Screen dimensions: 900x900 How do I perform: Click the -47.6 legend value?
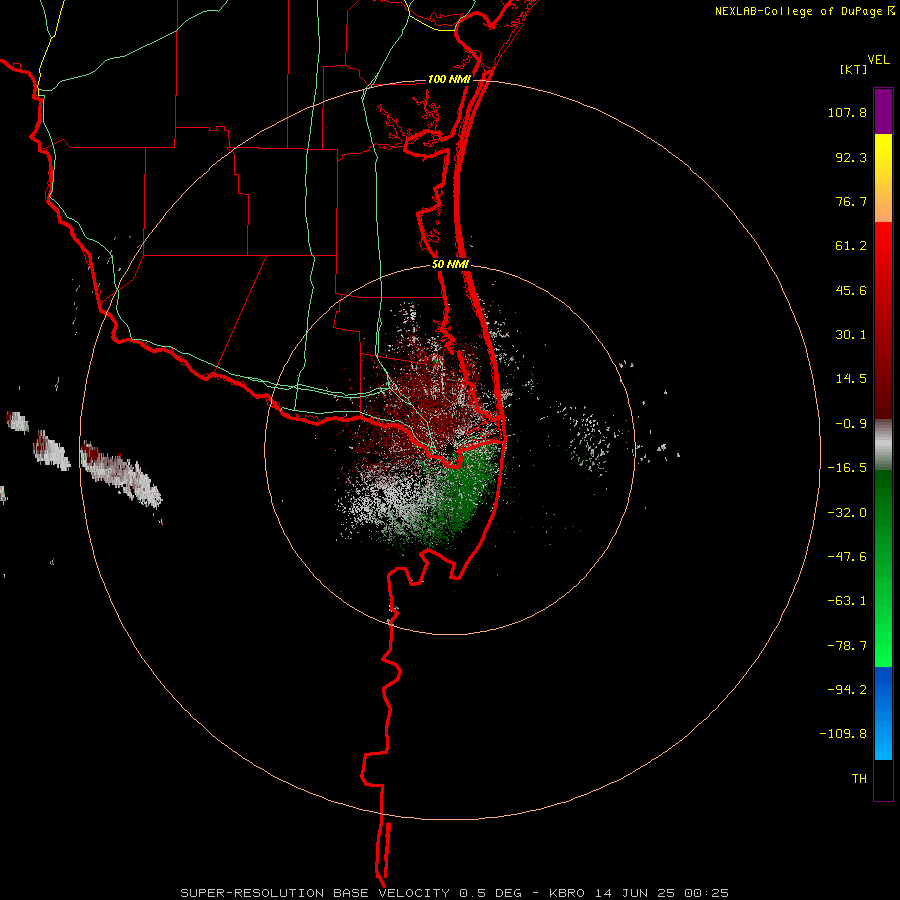(x=847, y=557)
